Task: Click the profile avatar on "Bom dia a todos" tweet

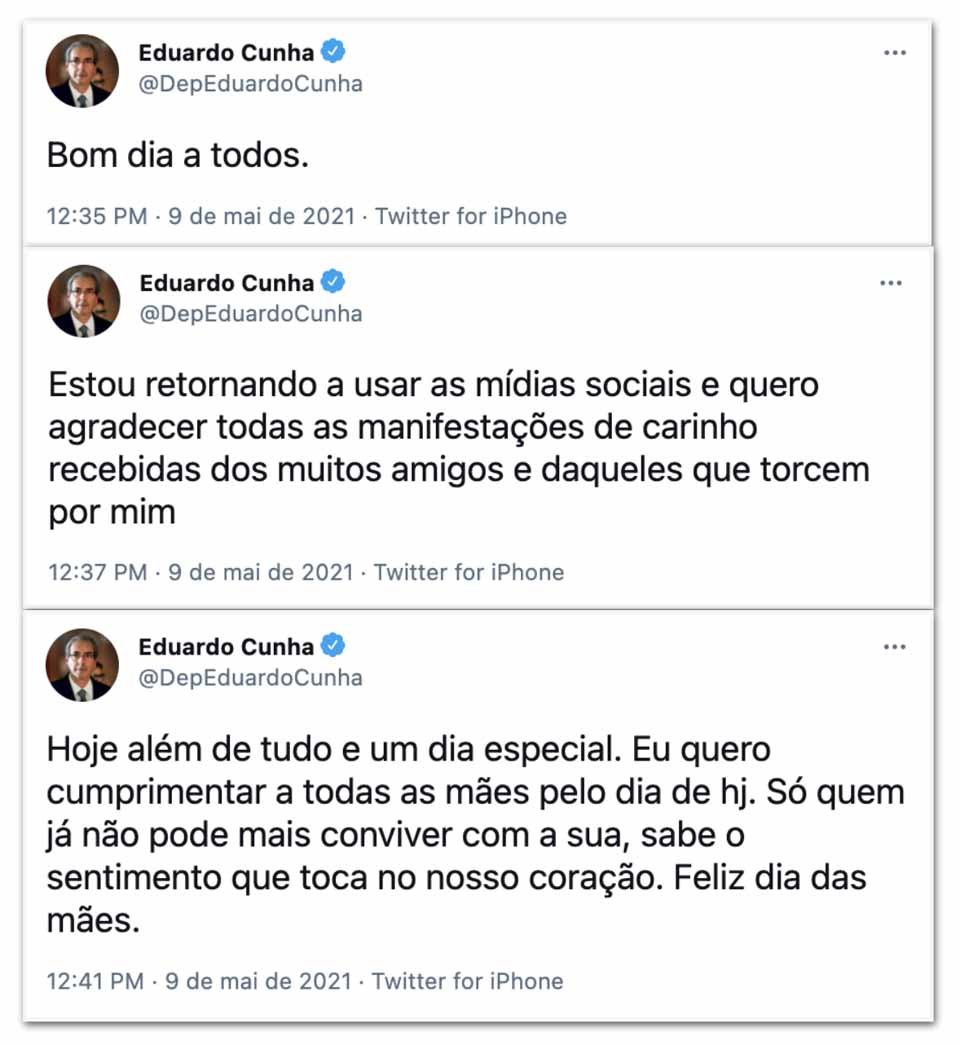Action: (x=83, y=72)
